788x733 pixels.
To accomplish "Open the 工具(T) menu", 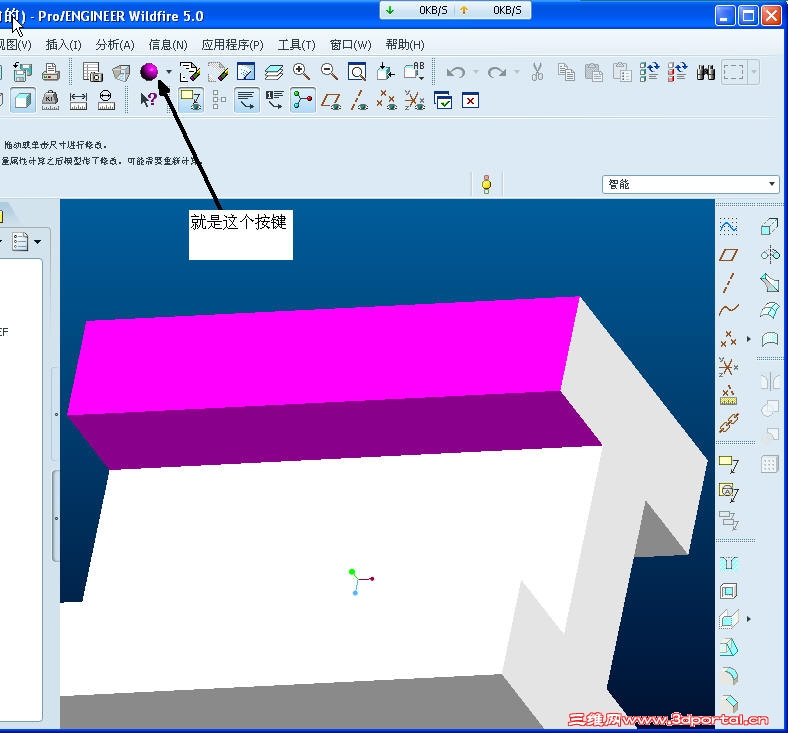I will coord(297,45).
